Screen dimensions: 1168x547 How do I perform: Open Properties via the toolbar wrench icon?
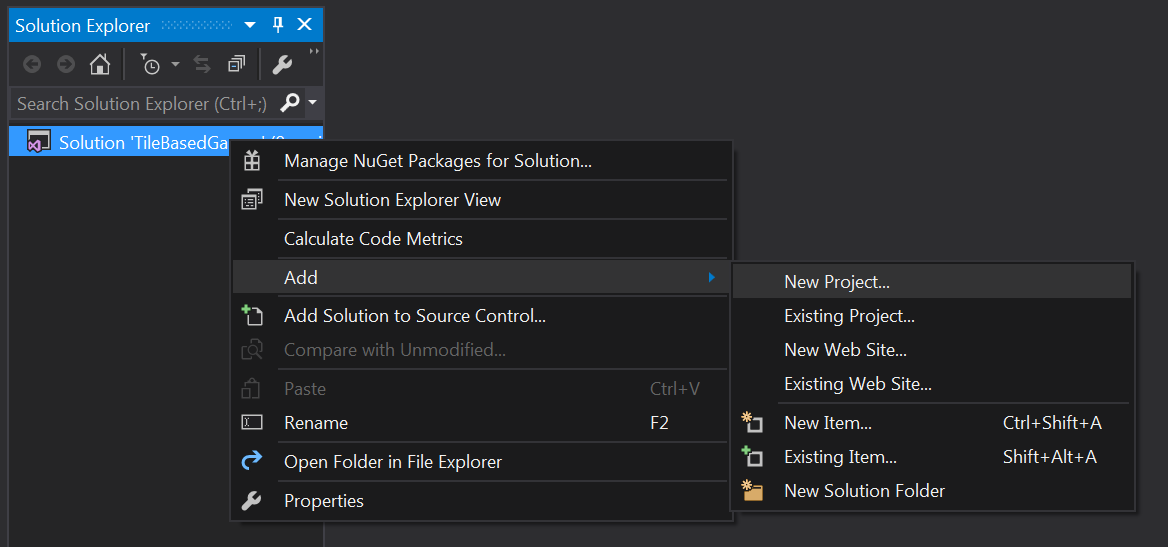tap(282, 65)
